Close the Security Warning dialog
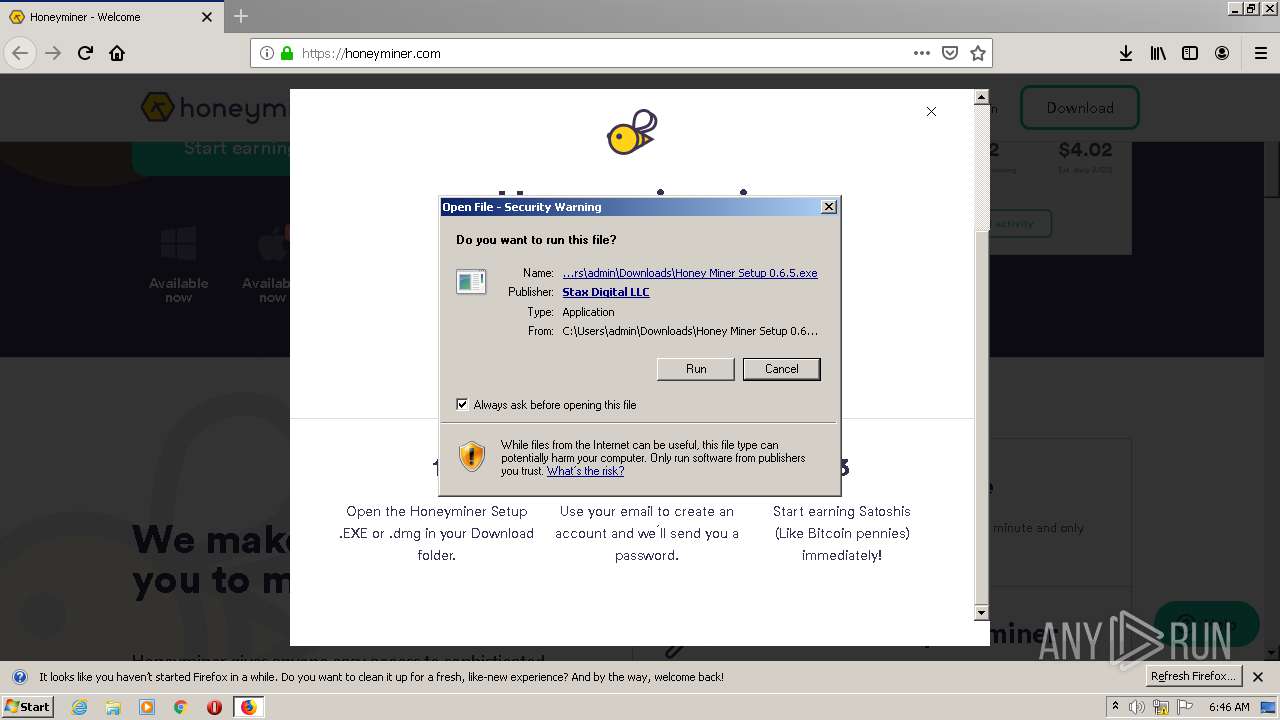 tap(828, 207)
